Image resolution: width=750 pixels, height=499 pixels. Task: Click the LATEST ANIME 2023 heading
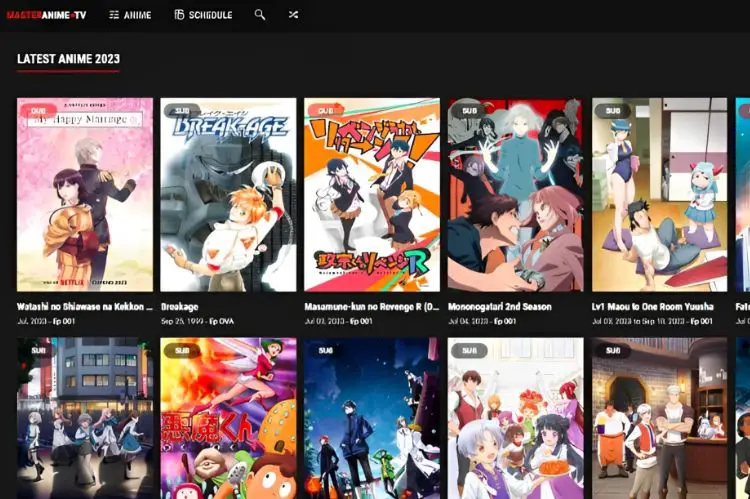click(68, 59)
